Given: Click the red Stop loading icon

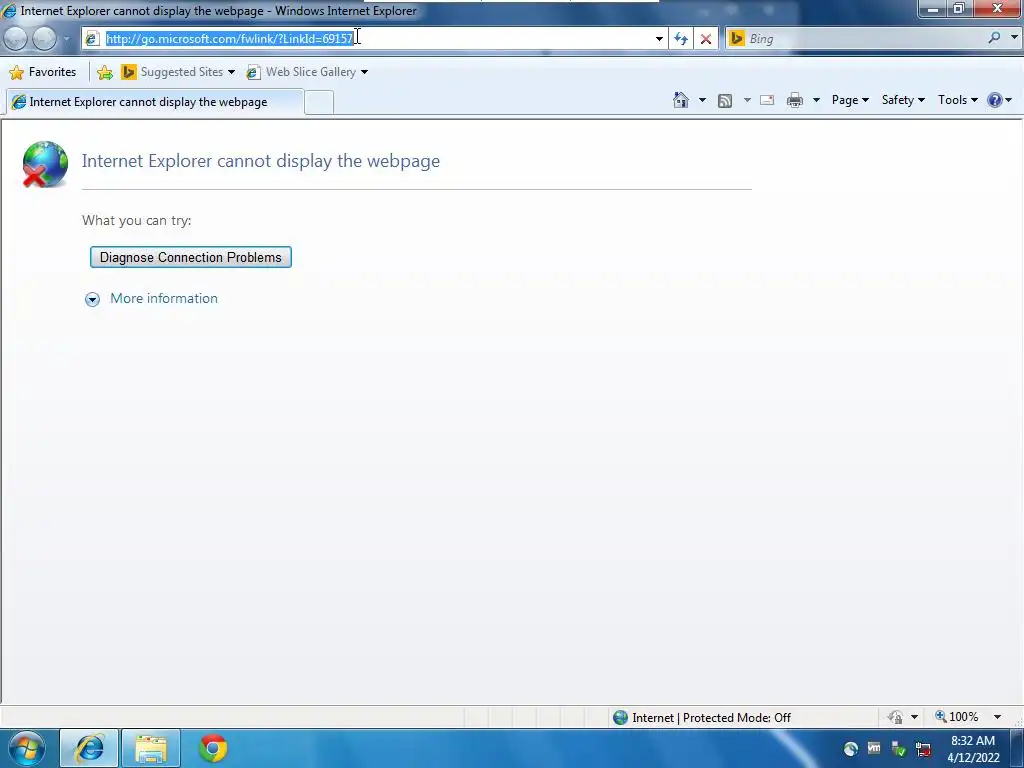Looking at the screenshot, I should pos(706,39).
